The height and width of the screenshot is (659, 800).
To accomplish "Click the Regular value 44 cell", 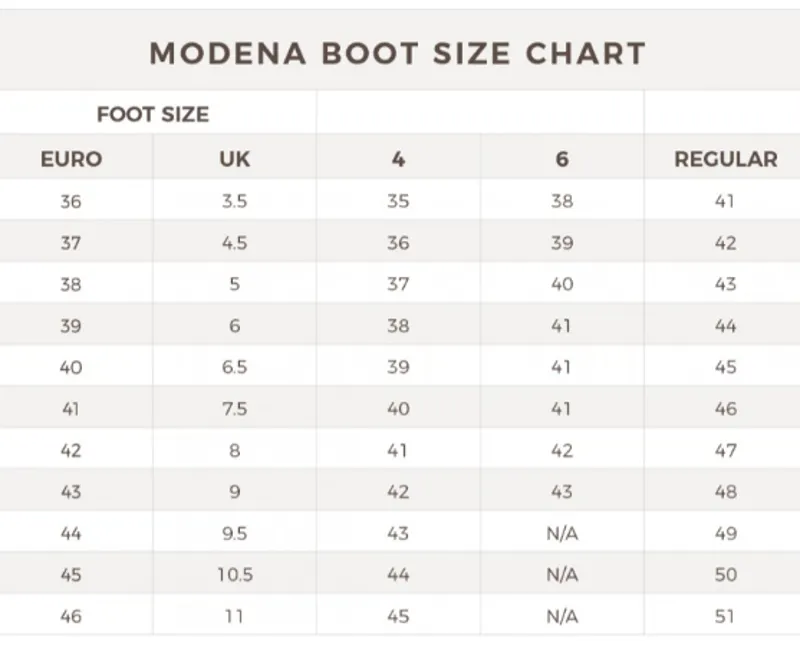I will [726, 325].
